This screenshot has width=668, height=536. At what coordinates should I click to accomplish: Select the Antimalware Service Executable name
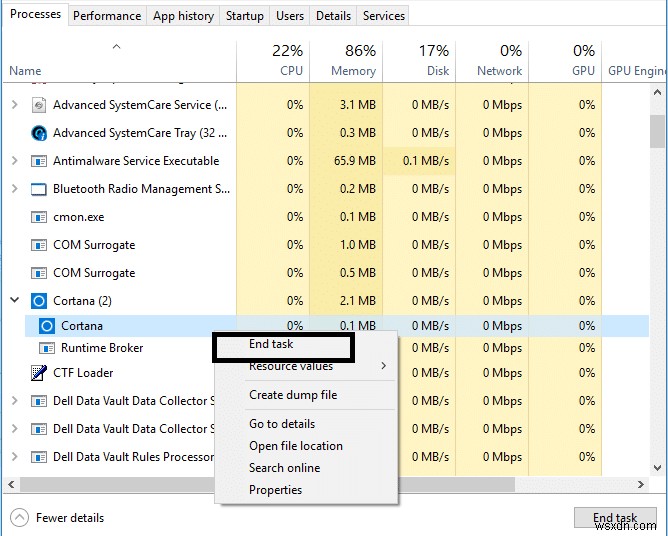click(x=136, y=161)
